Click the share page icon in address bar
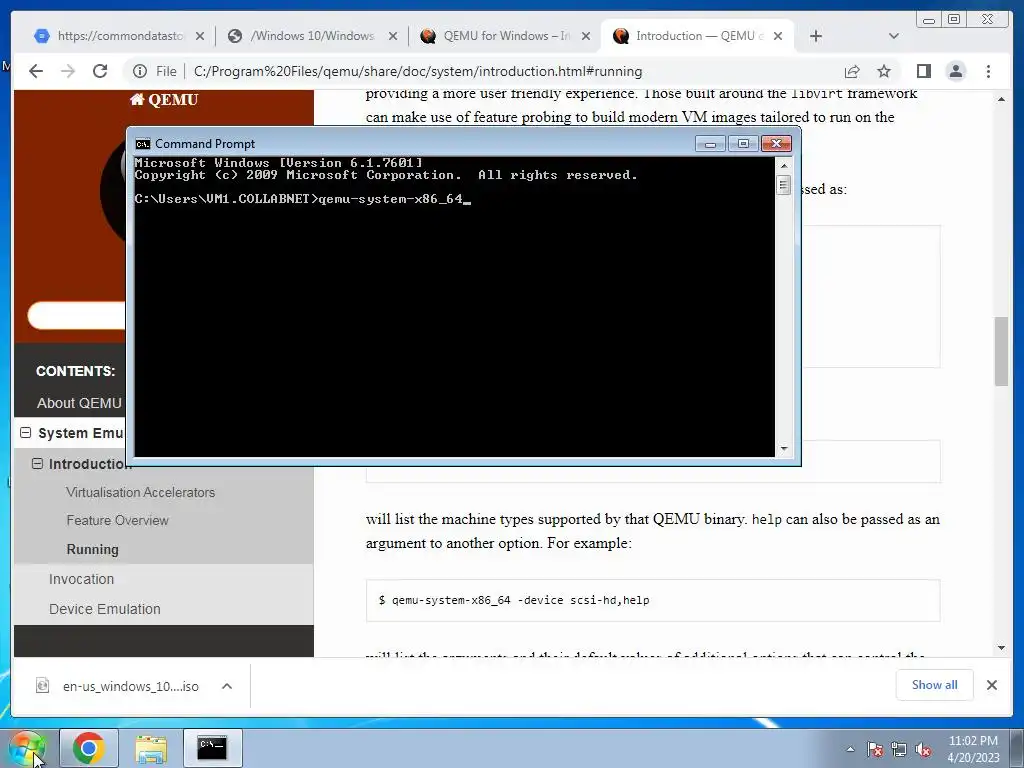Image resolution: width=1024 pixels, height=768 pixels. click(x=852, y=71)
